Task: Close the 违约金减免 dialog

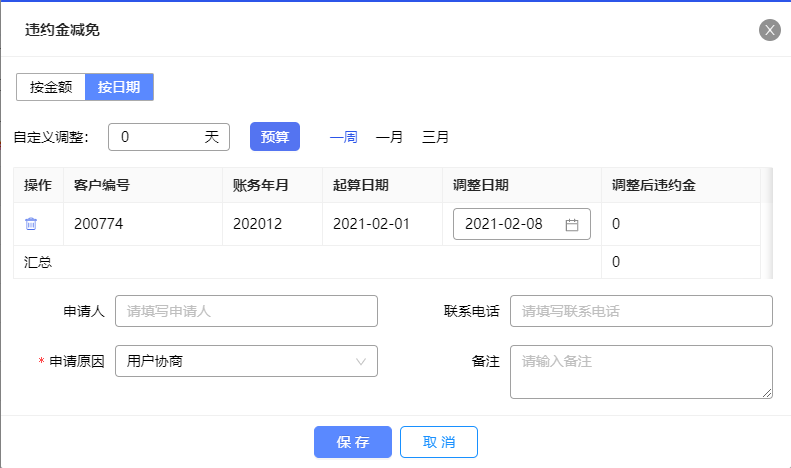Action: (x=769, y=30)
